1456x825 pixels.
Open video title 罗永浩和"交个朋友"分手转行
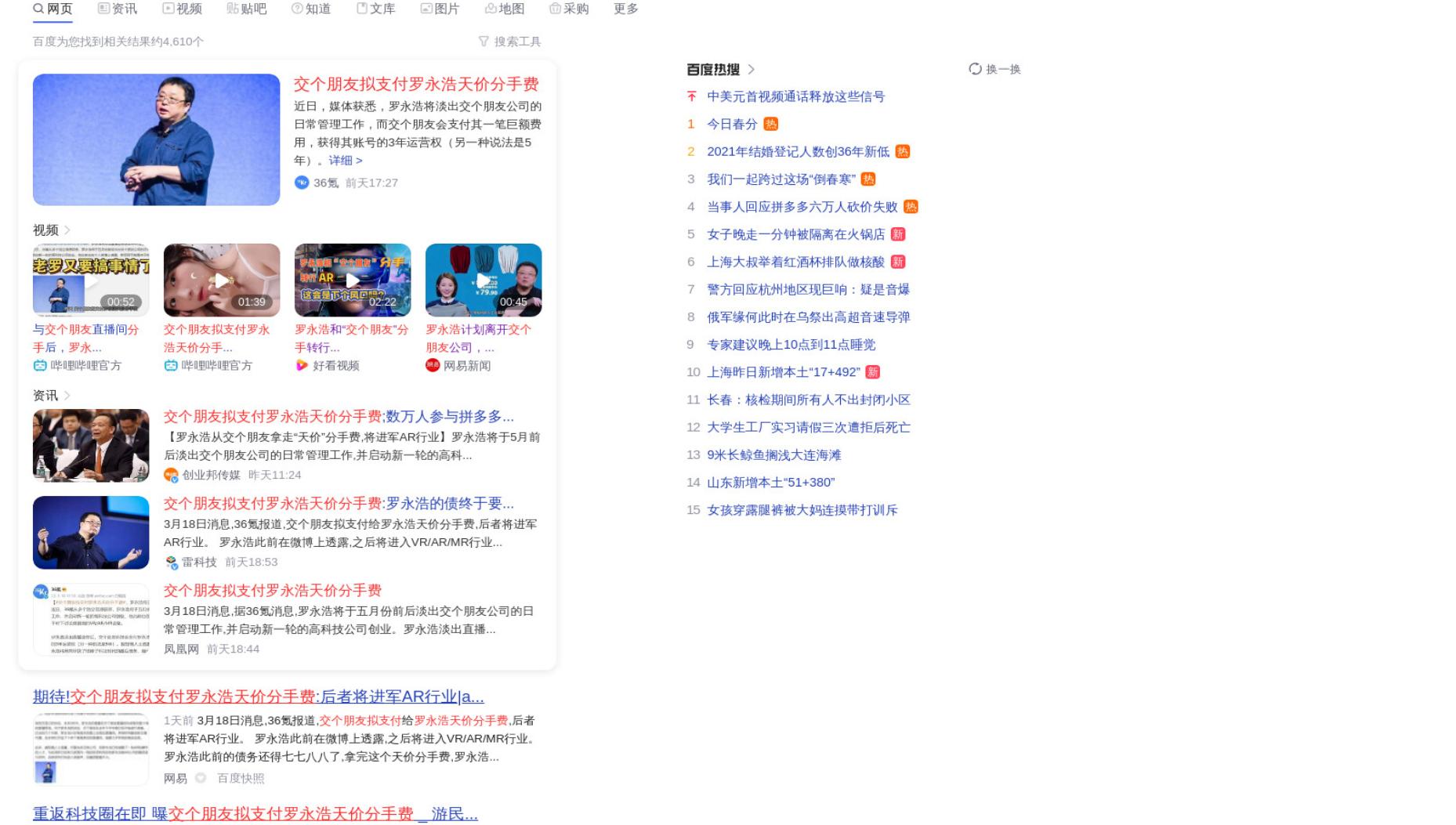351,338
